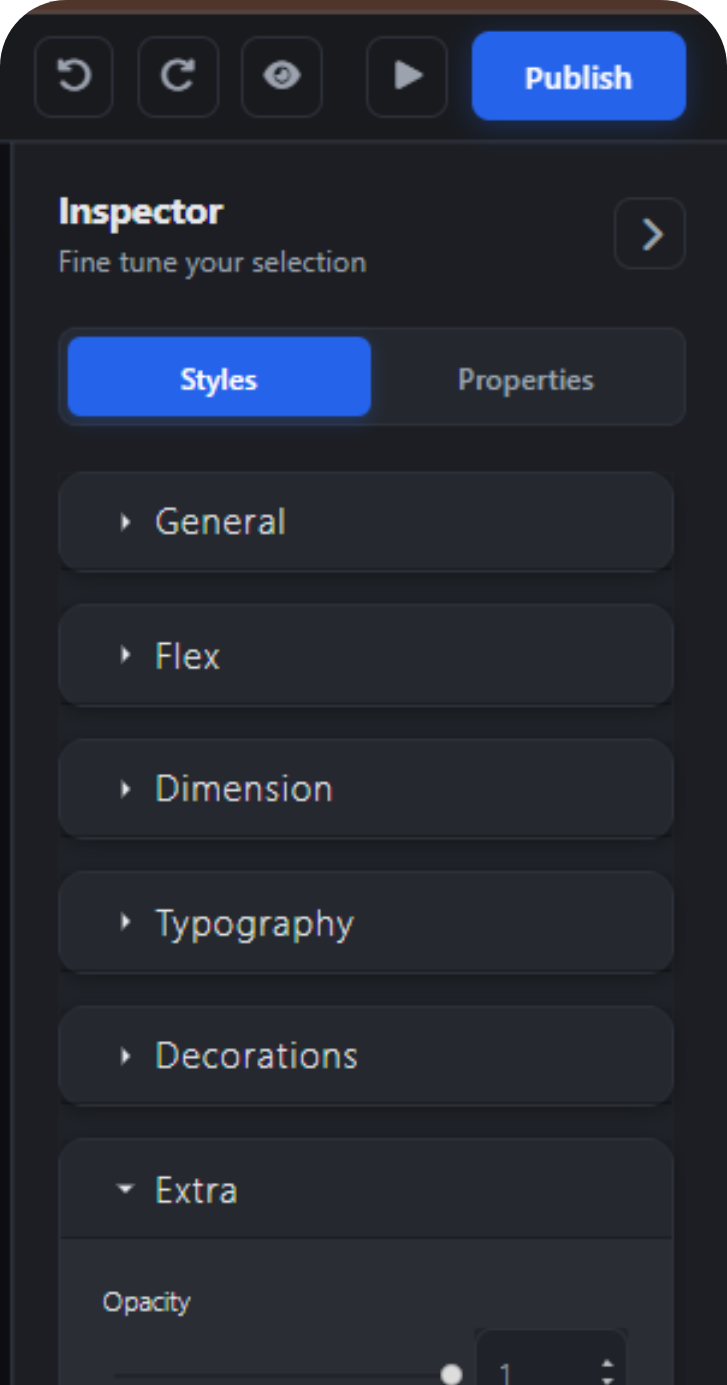Click inside the opacity value field
Image resolution: width=727 pixels, height=1385 pixels.
[540, 1368]
